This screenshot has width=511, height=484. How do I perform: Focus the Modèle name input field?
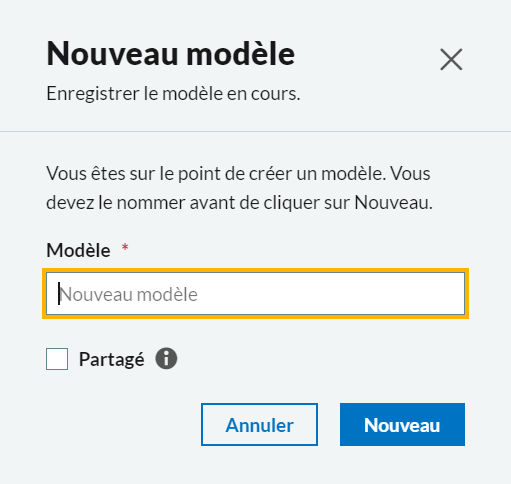255,294
